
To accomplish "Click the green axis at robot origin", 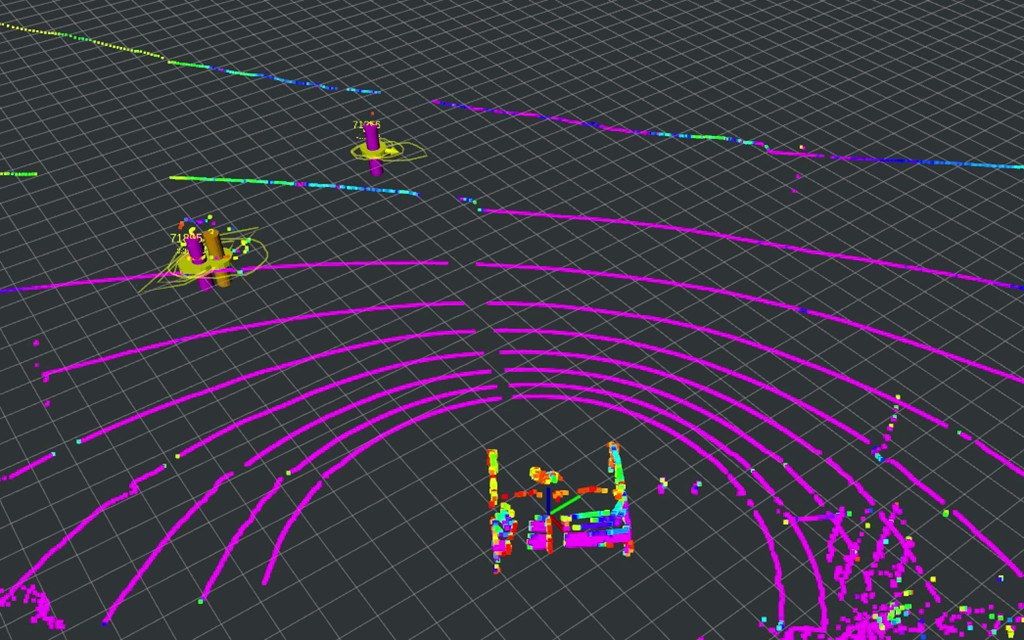I will pos(567,505).
